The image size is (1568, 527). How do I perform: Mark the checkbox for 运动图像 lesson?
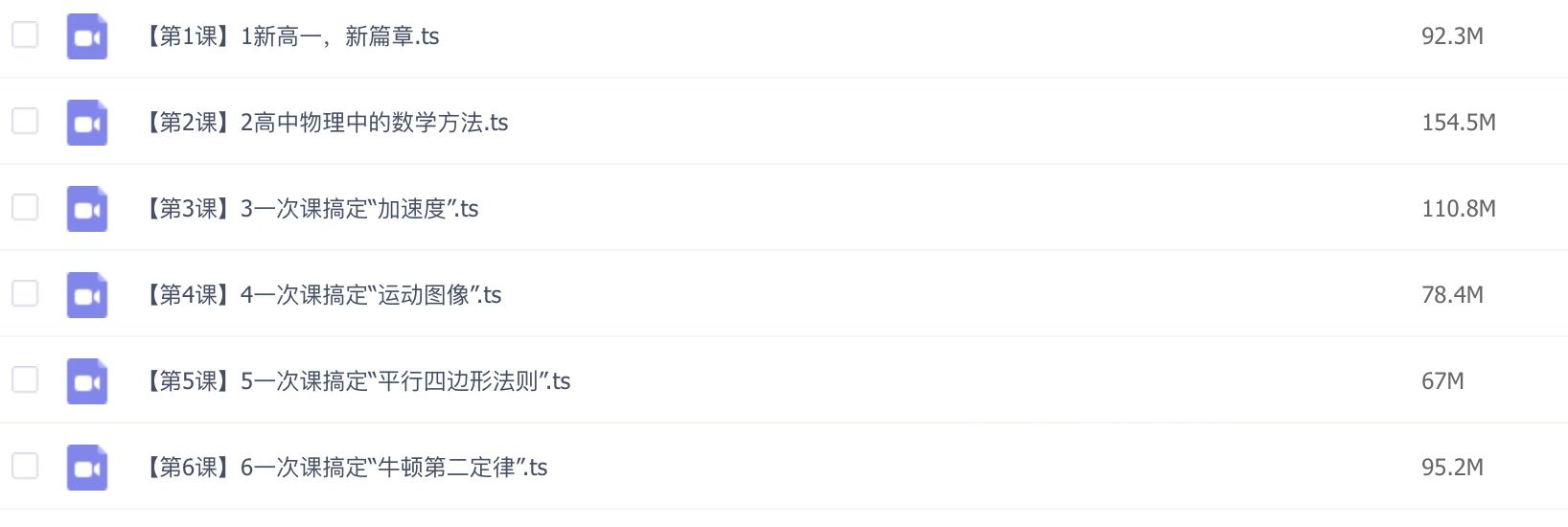25,293
